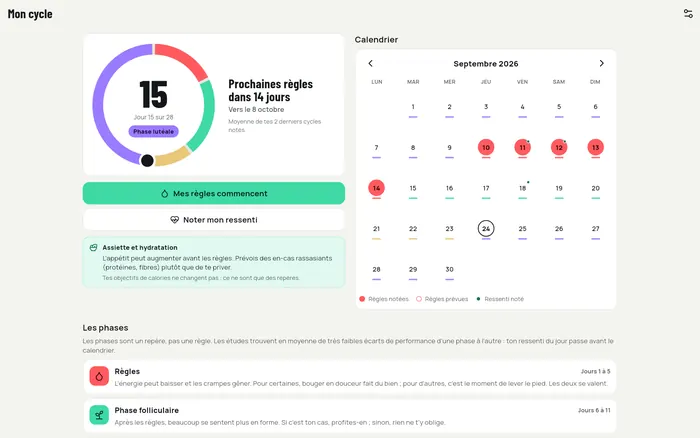Open the Règles phase card
The height and width of the screenshot is (438, 700).
pos(350,377)
